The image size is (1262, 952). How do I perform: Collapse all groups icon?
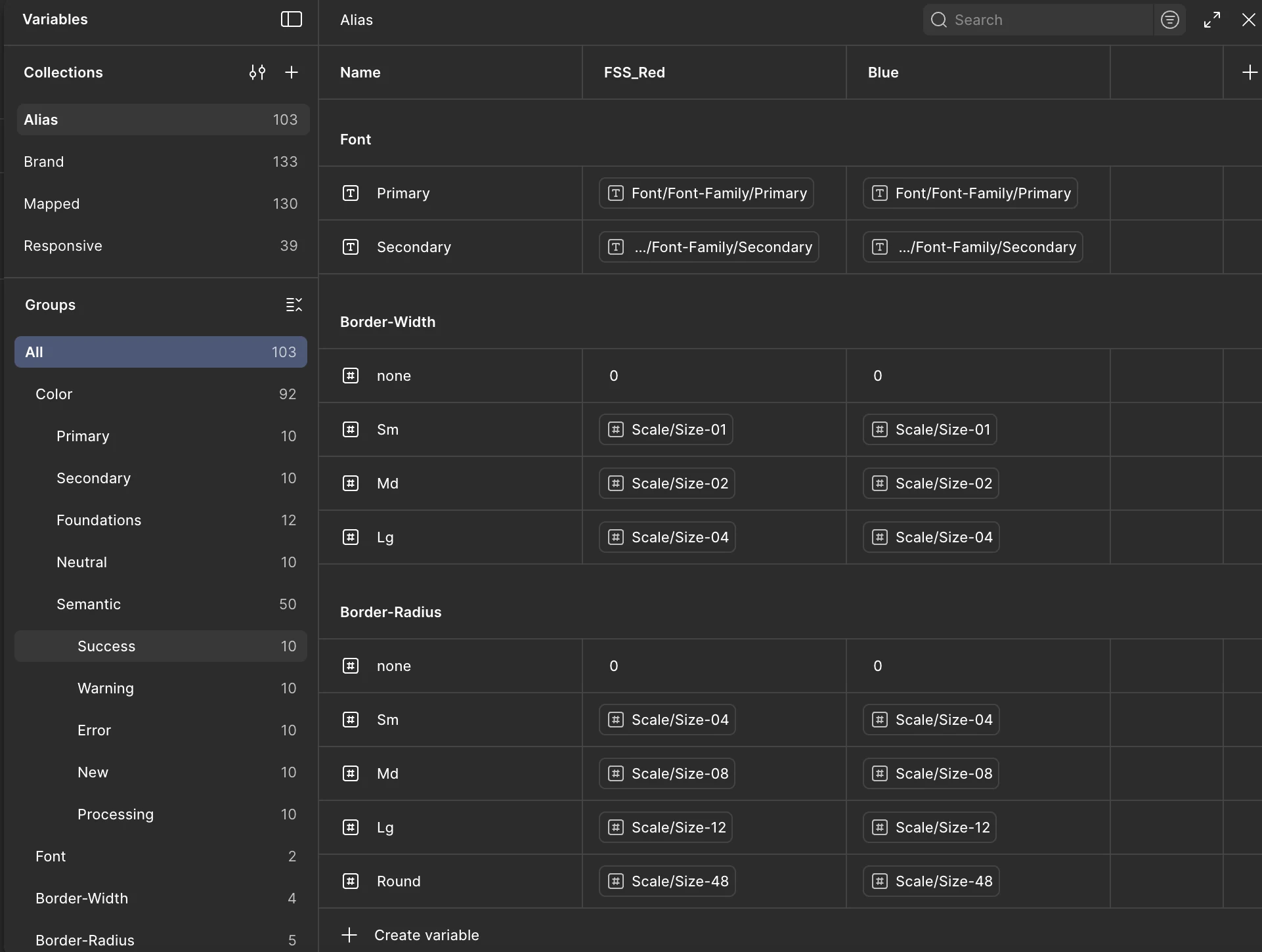(x=294, y=305)
